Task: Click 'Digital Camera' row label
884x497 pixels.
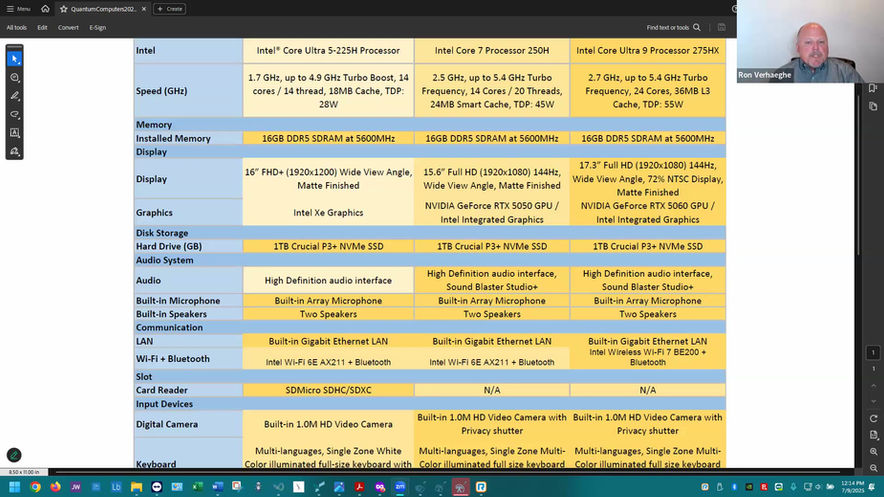Action: click(x=167, y=424)
